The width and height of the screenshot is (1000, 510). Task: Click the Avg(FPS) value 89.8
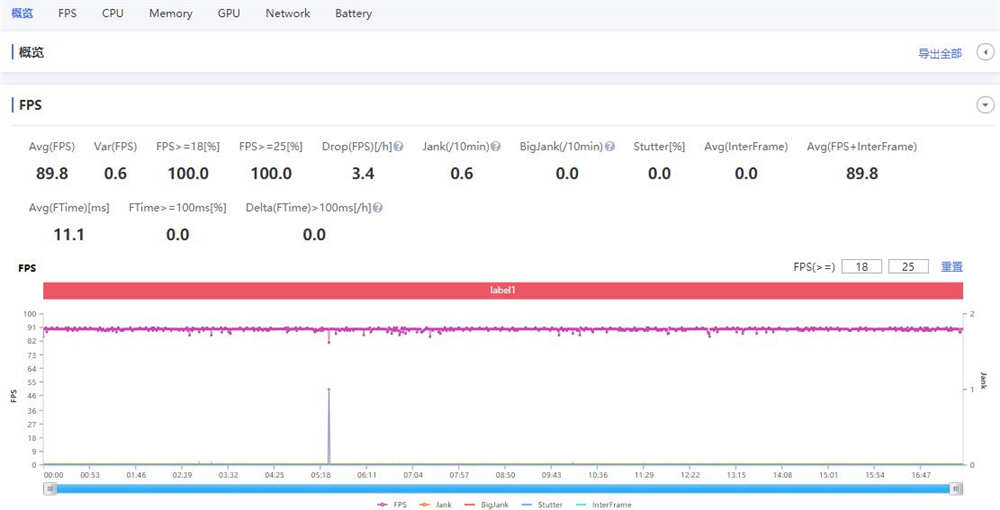(52, 173)
